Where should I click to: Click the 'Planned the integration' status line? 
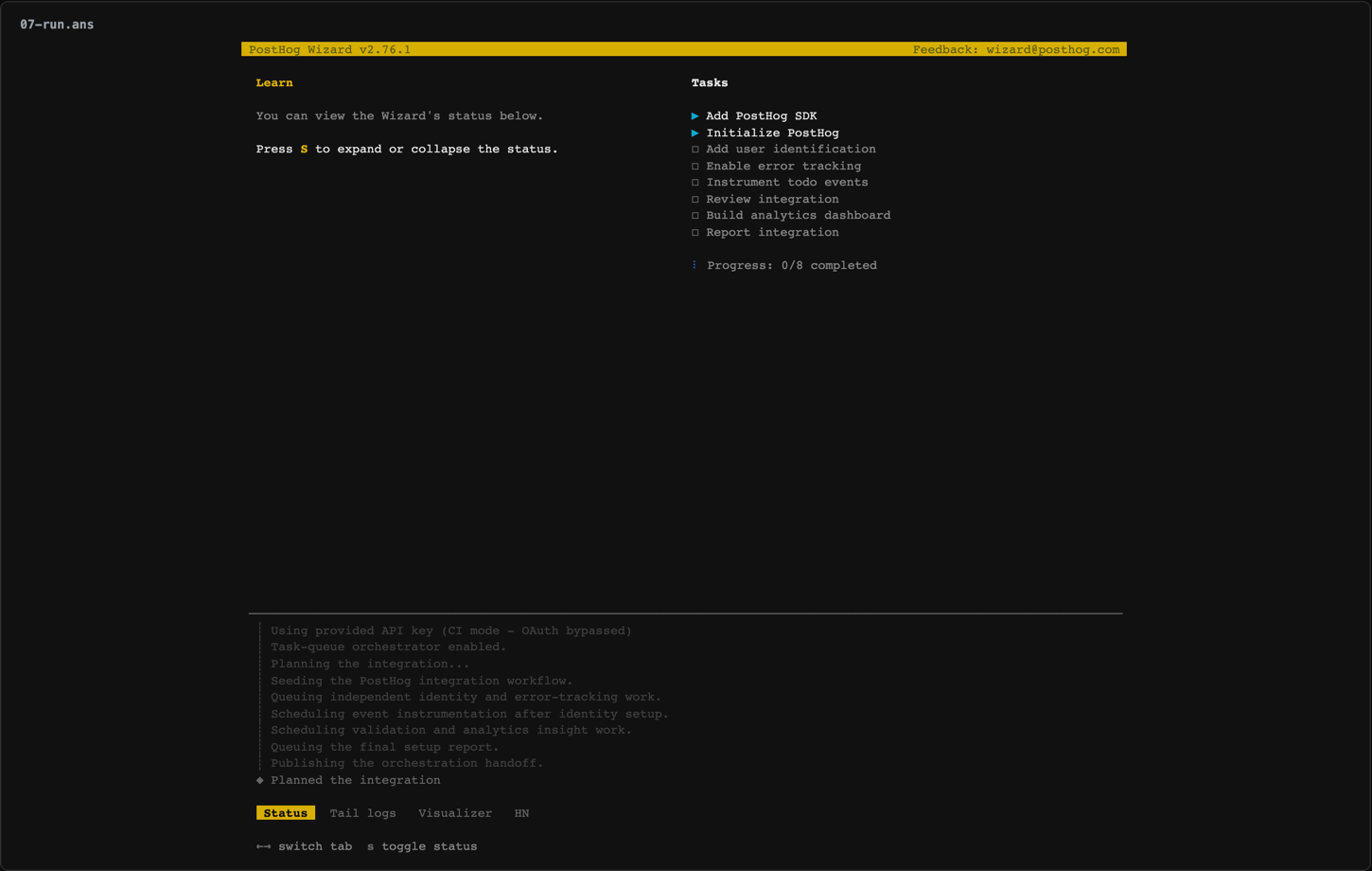point(356,780)
